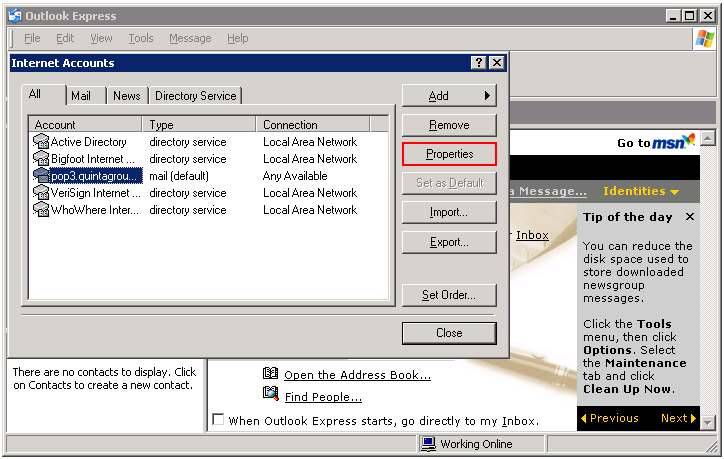Show the Next tip
724x459 pixels.
(678, 418)
